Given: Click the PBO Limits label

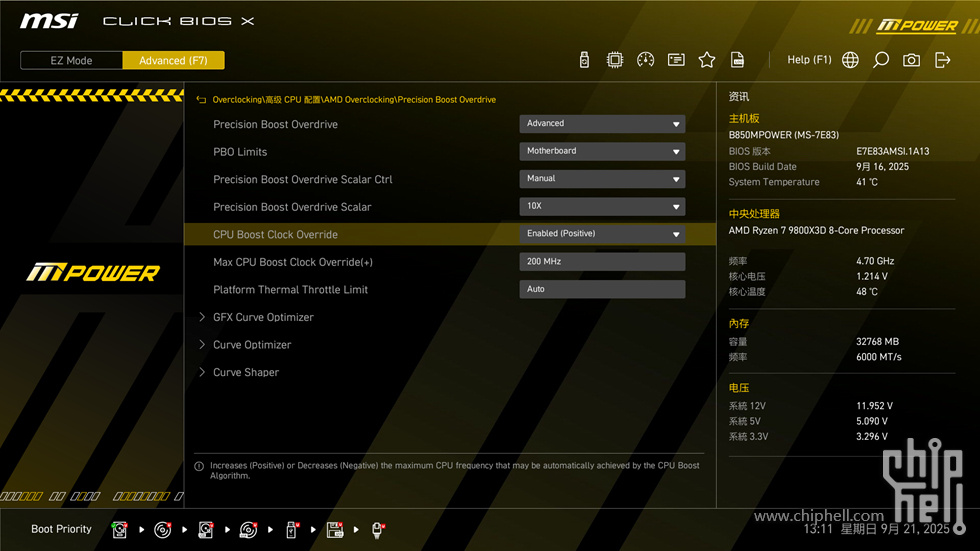Looking at the screenshot, I should pyautogui.click(x=240, y=152).
